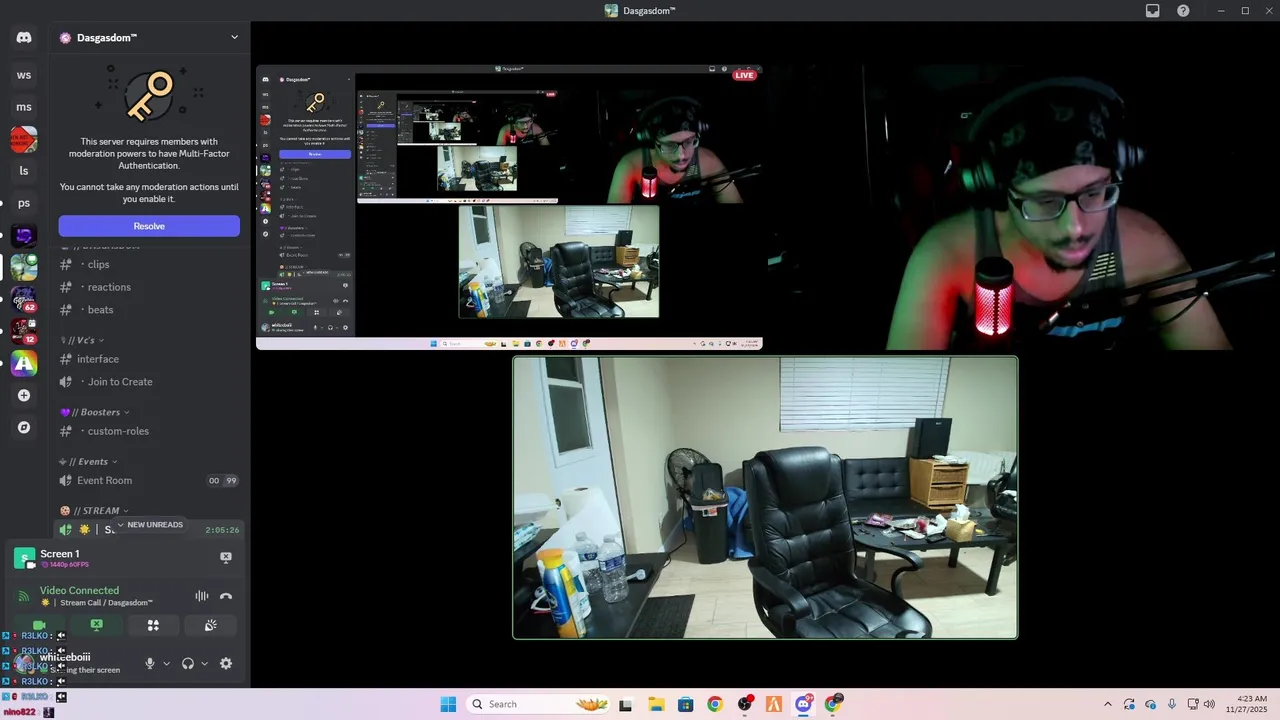The image size is (1280, 720).
Task: Open the "ps" server
Action: tap(24, 203)
